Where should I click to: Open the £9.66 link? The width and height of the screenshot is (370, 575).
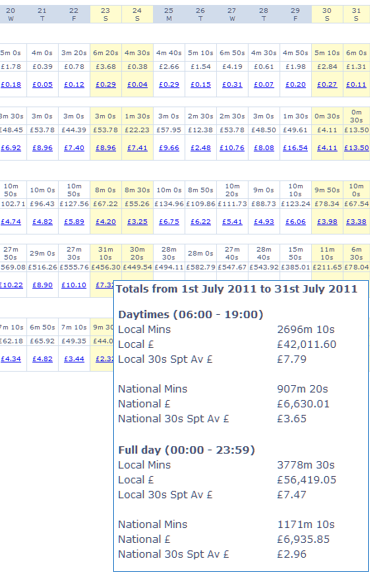point(169,148)
